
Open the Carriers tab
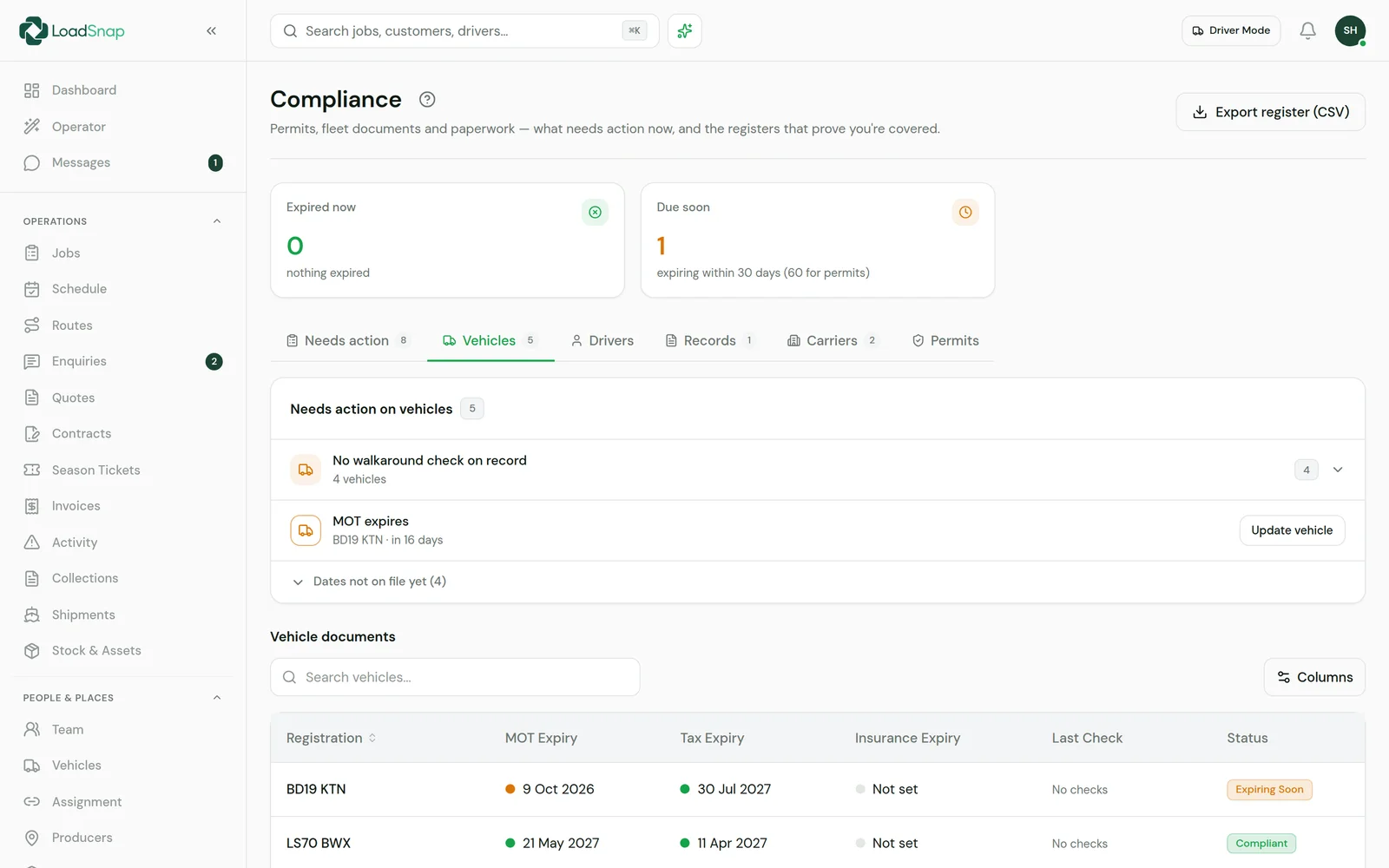pyautogui.click(x=833, y=341)
